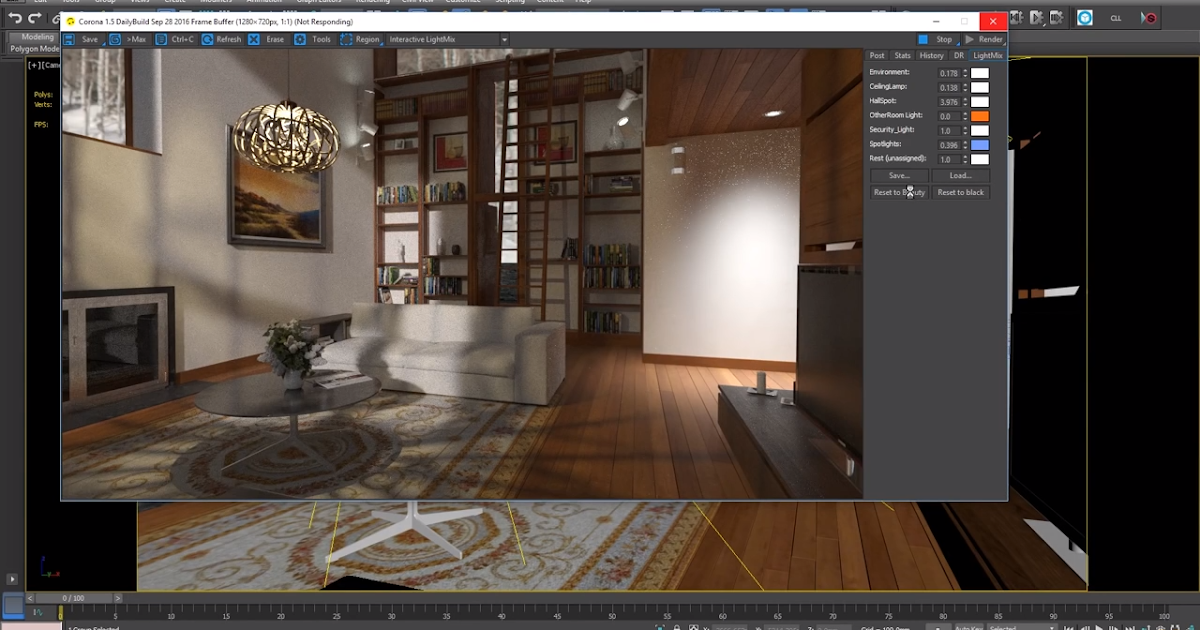Start rendering with the Render play icon
Image resolution: width=1200 pixels, height=630 pixels.
coord(969,39)
